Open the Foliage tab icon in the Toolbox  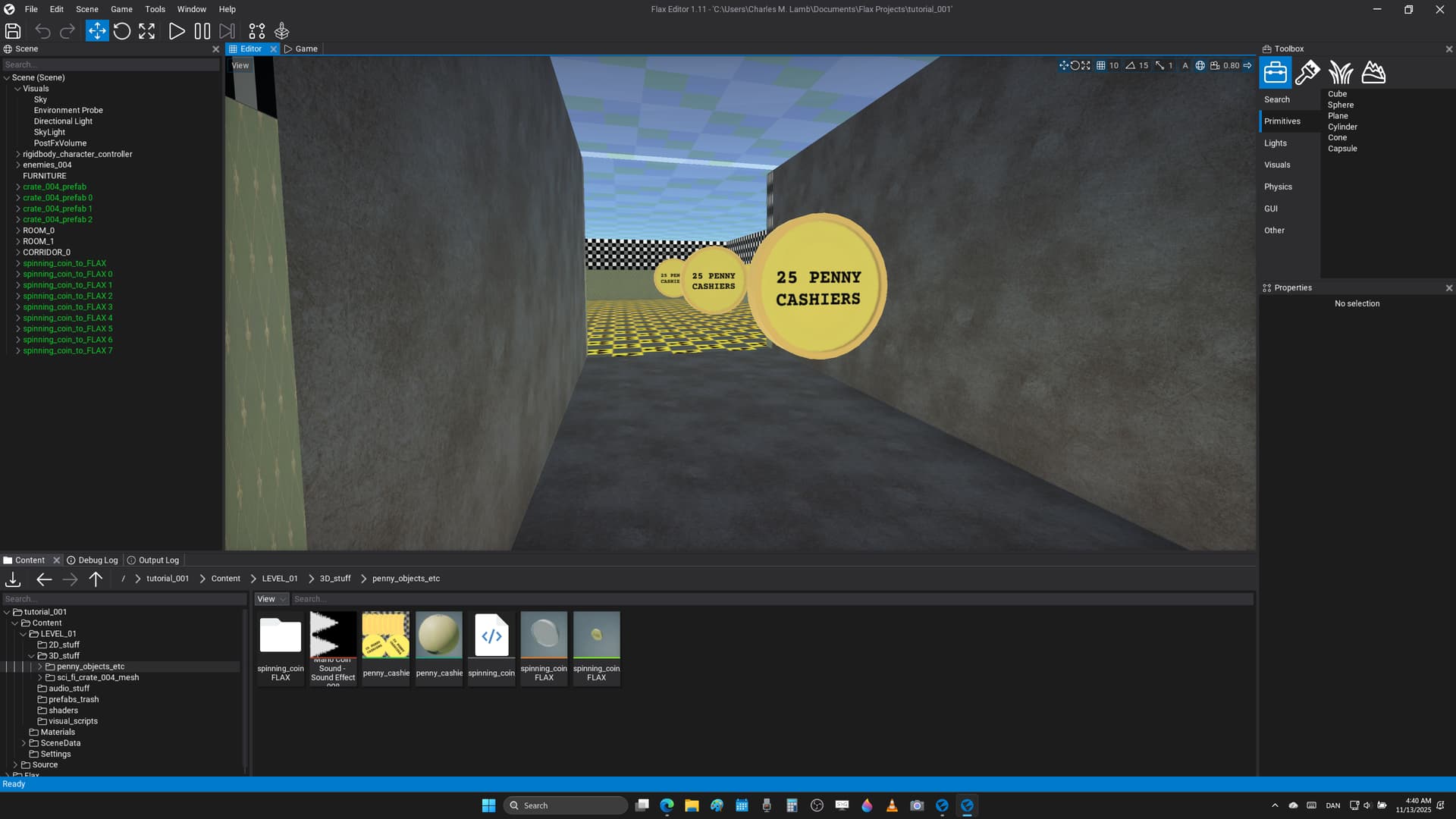1341,73
